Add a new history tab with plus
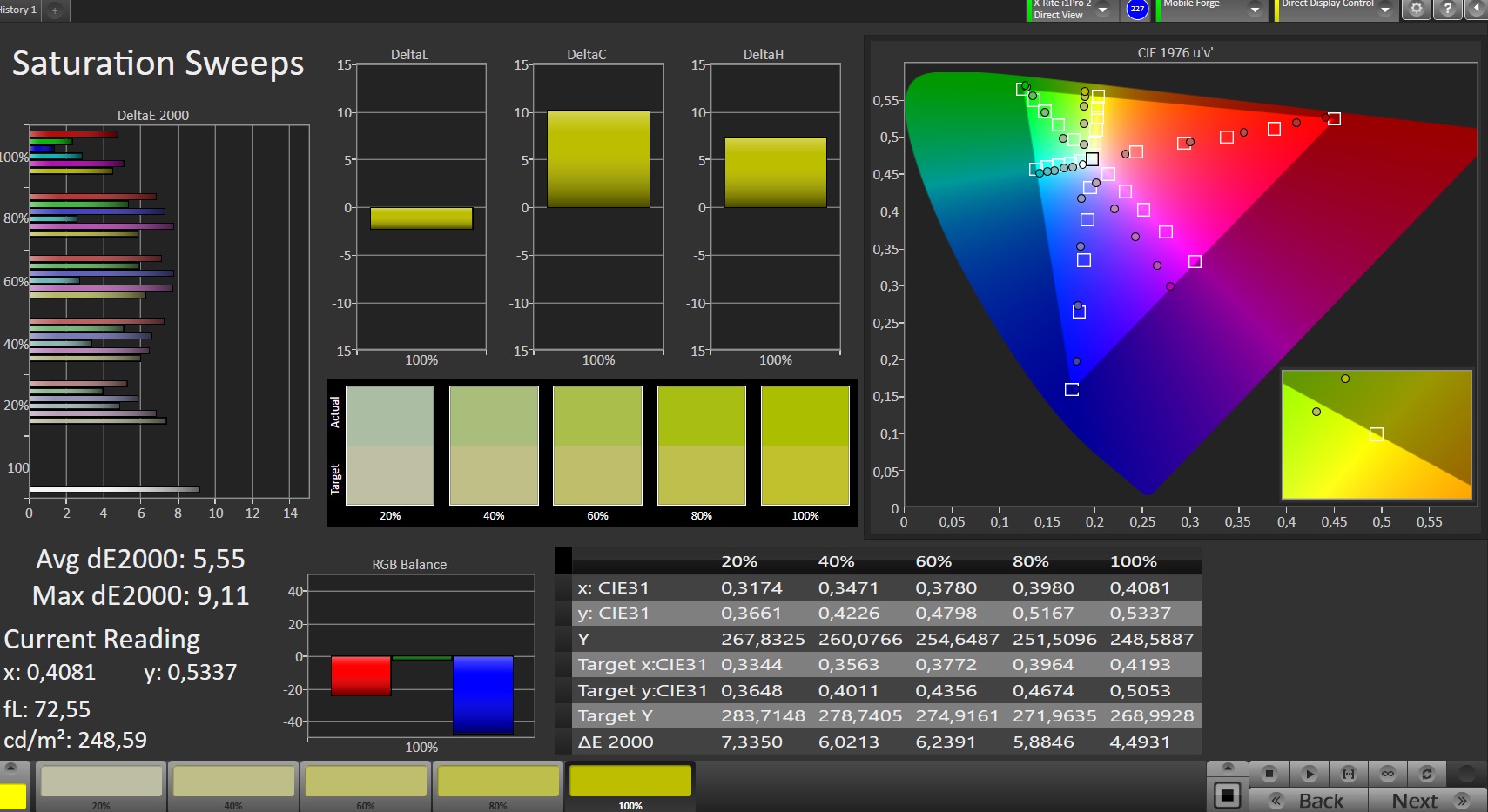1488x812 pixels. pyautogui.click(x=55, y=10)
